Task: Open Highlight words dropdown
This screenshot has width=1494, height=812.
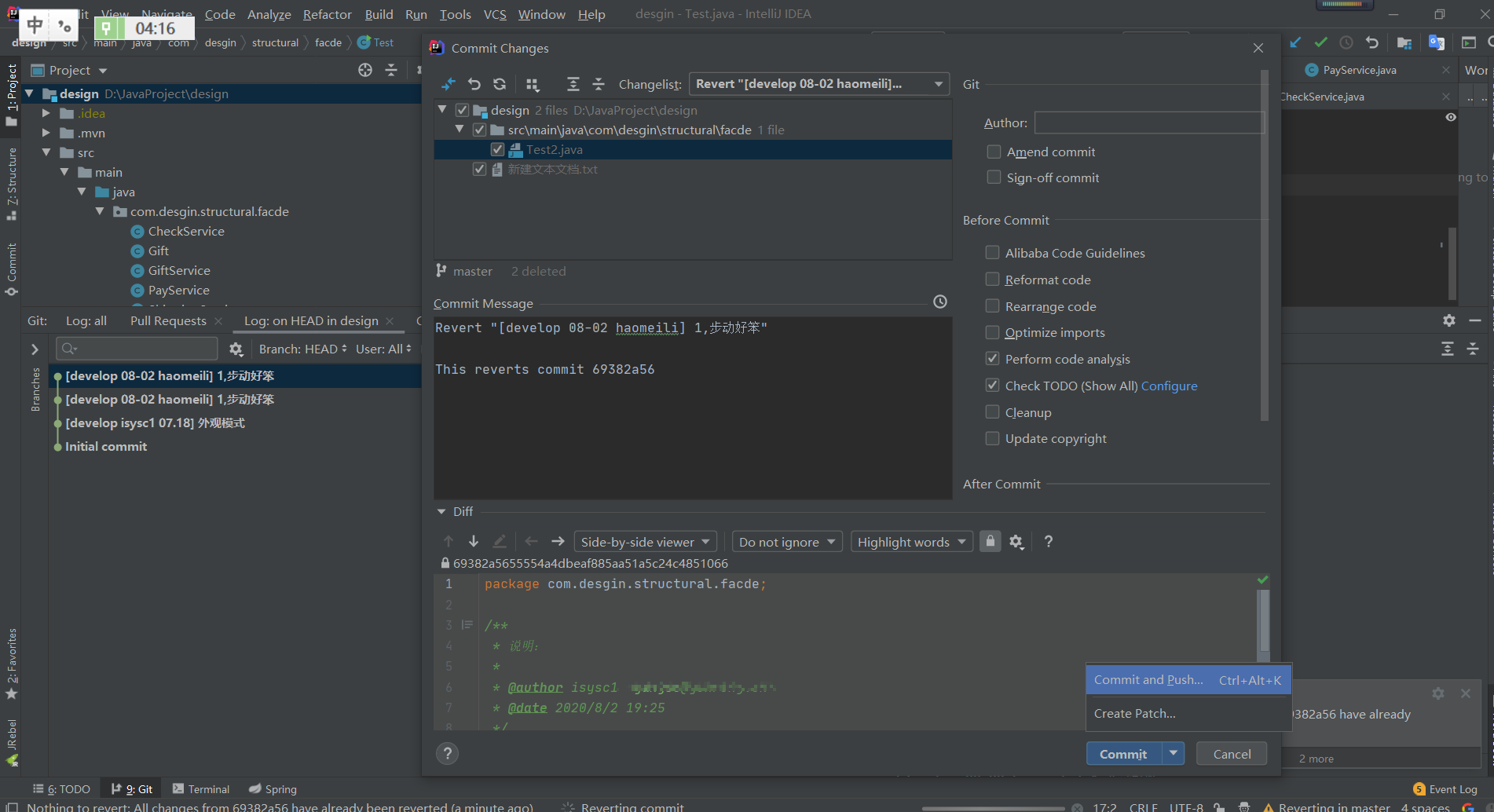Action: (x=911, y=542)
